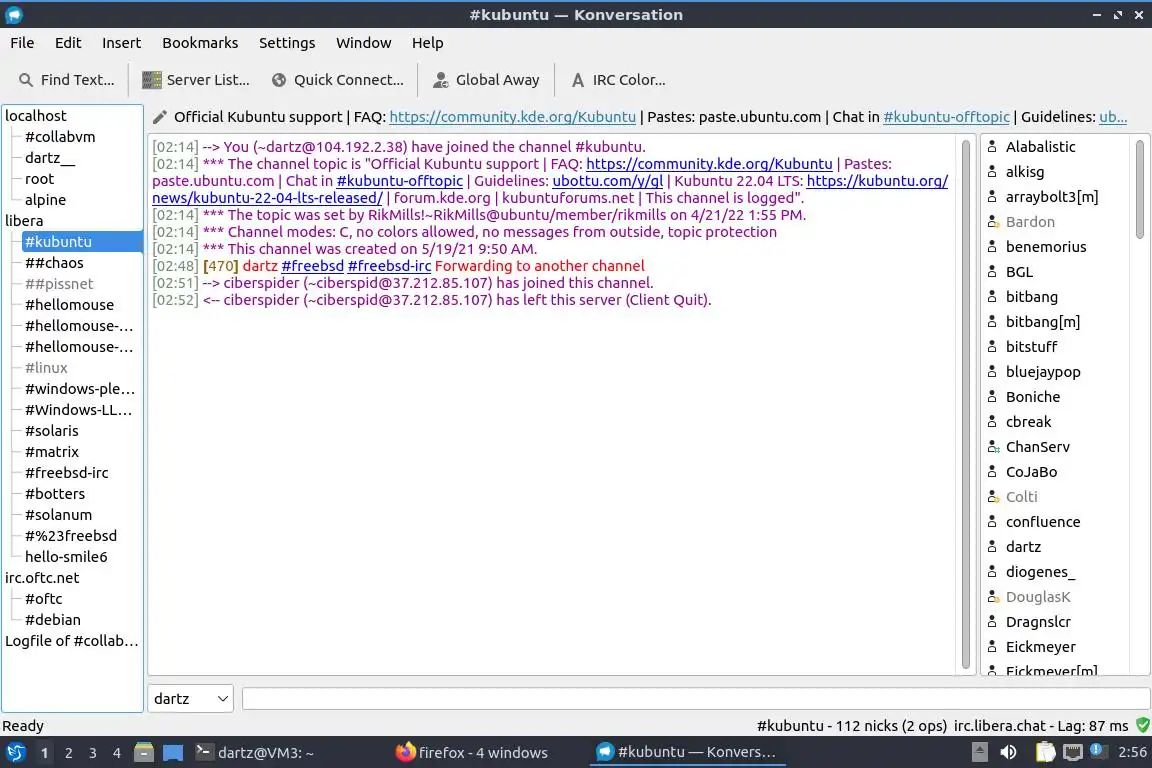
Task: Select #botters in channel list
Action: (x=55, y=494)
